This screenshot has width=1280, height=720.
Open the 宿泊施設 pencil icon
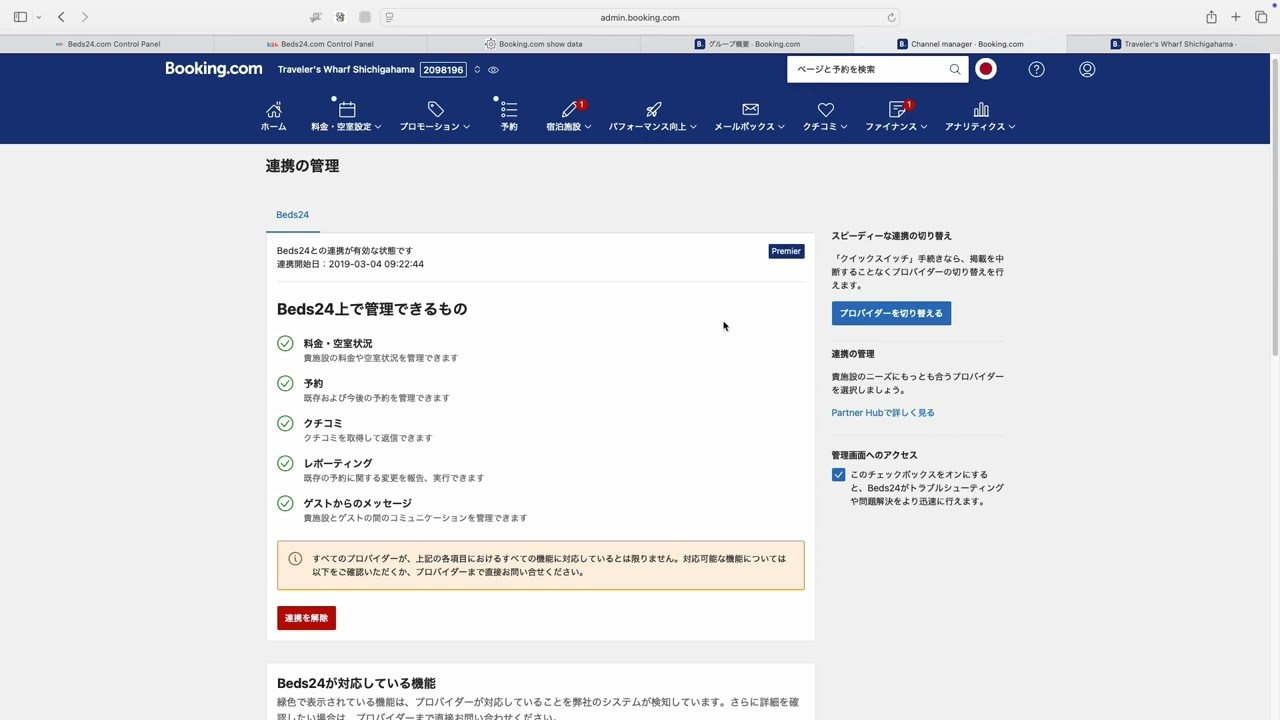click(x=569, y=109)
